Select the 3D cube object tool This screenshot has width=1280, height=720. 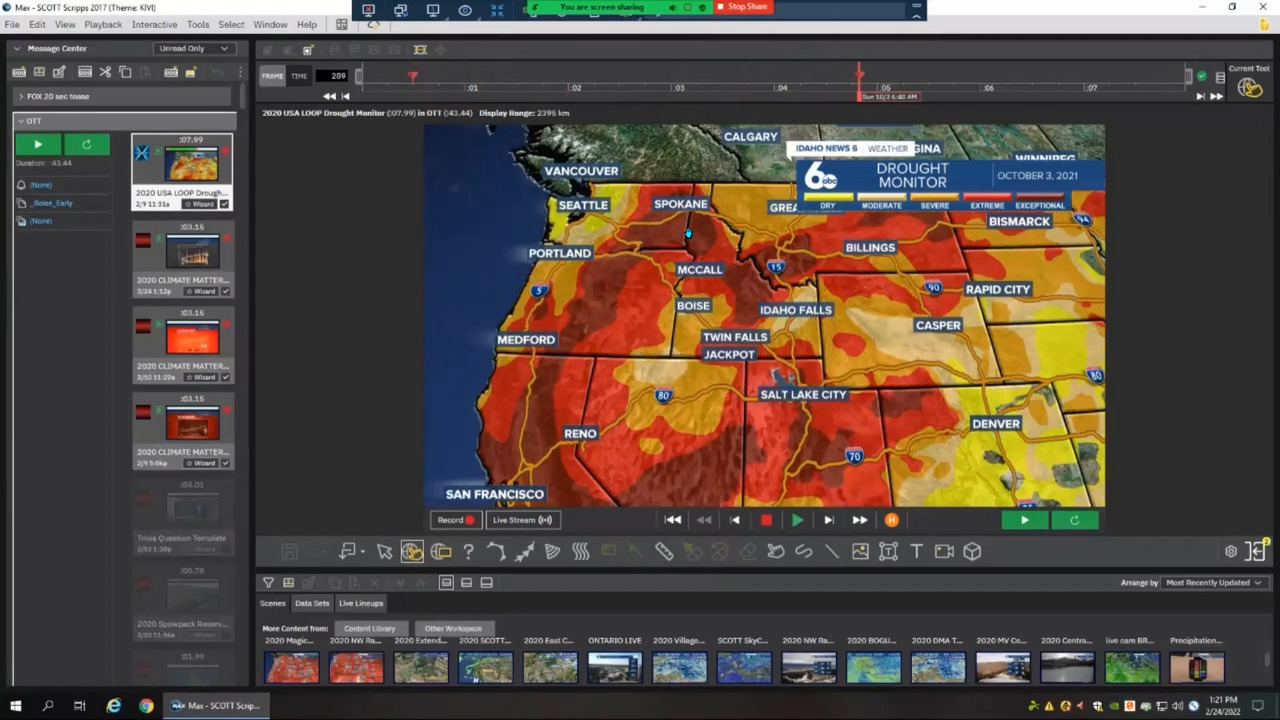tap(972, 551)
